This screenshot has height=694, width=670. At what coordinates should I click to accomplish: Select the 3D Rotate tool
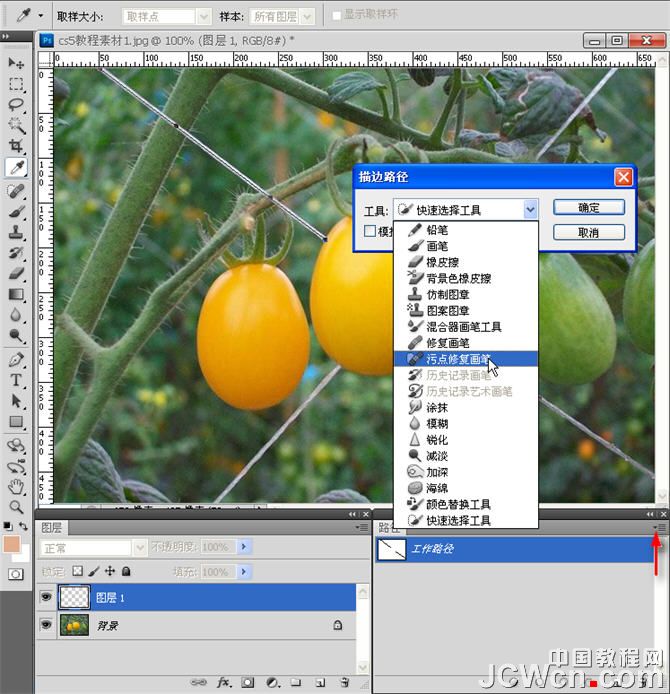pos(16,445)
